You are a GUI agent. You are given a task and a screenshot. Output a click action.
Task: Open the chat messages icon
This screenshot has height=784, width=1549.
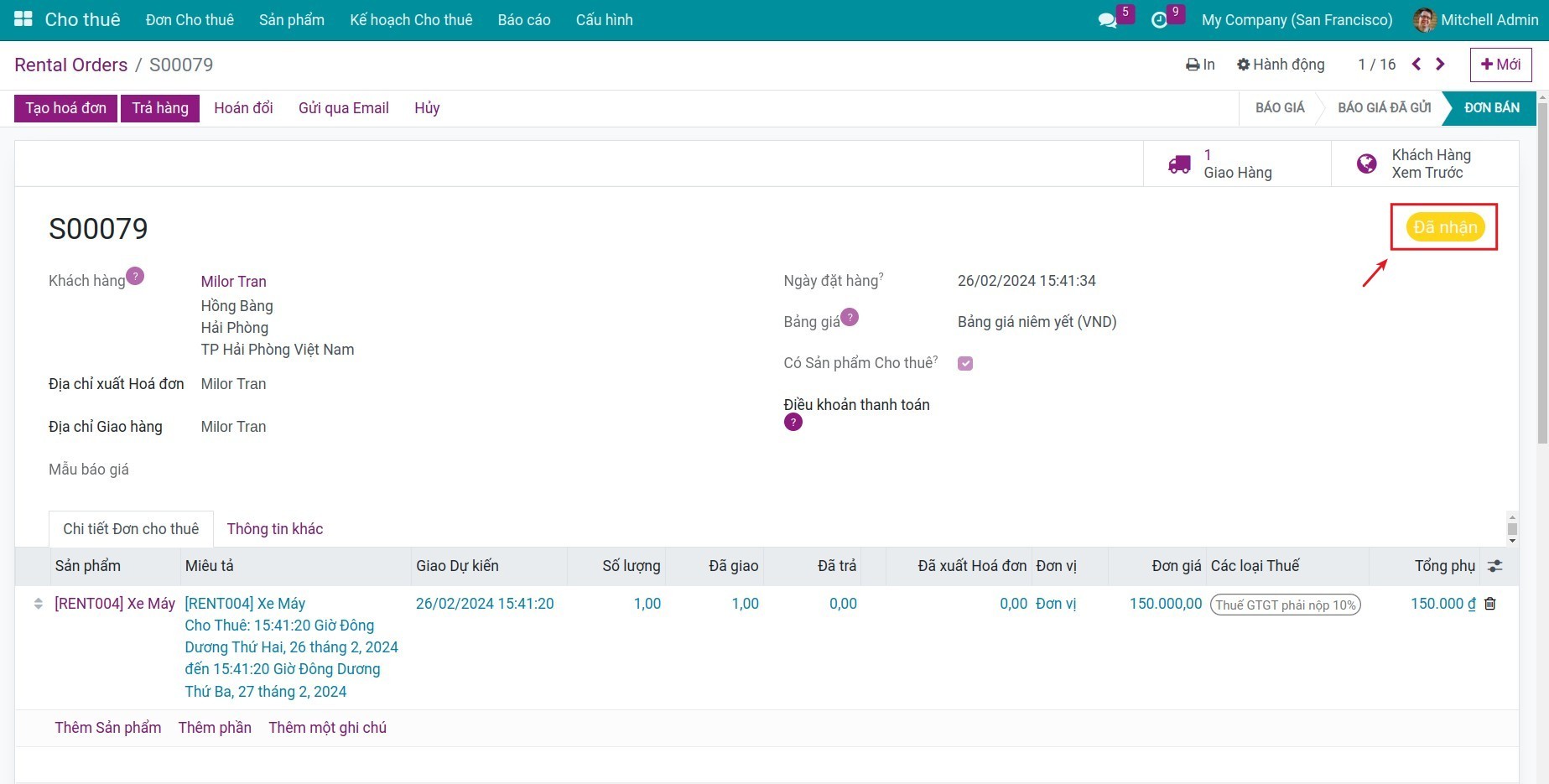point(1107,20)
